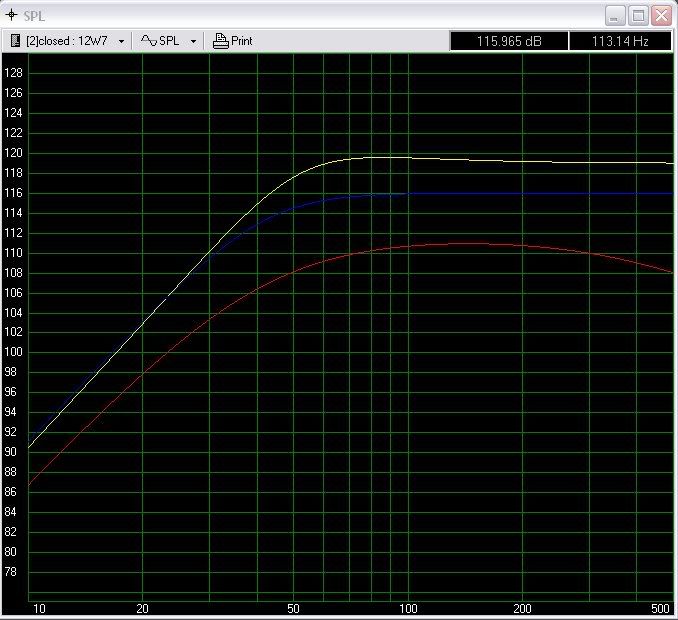Click the 78 dB axis label
Viewport: 678px width, 620px height.
(10, 572)
